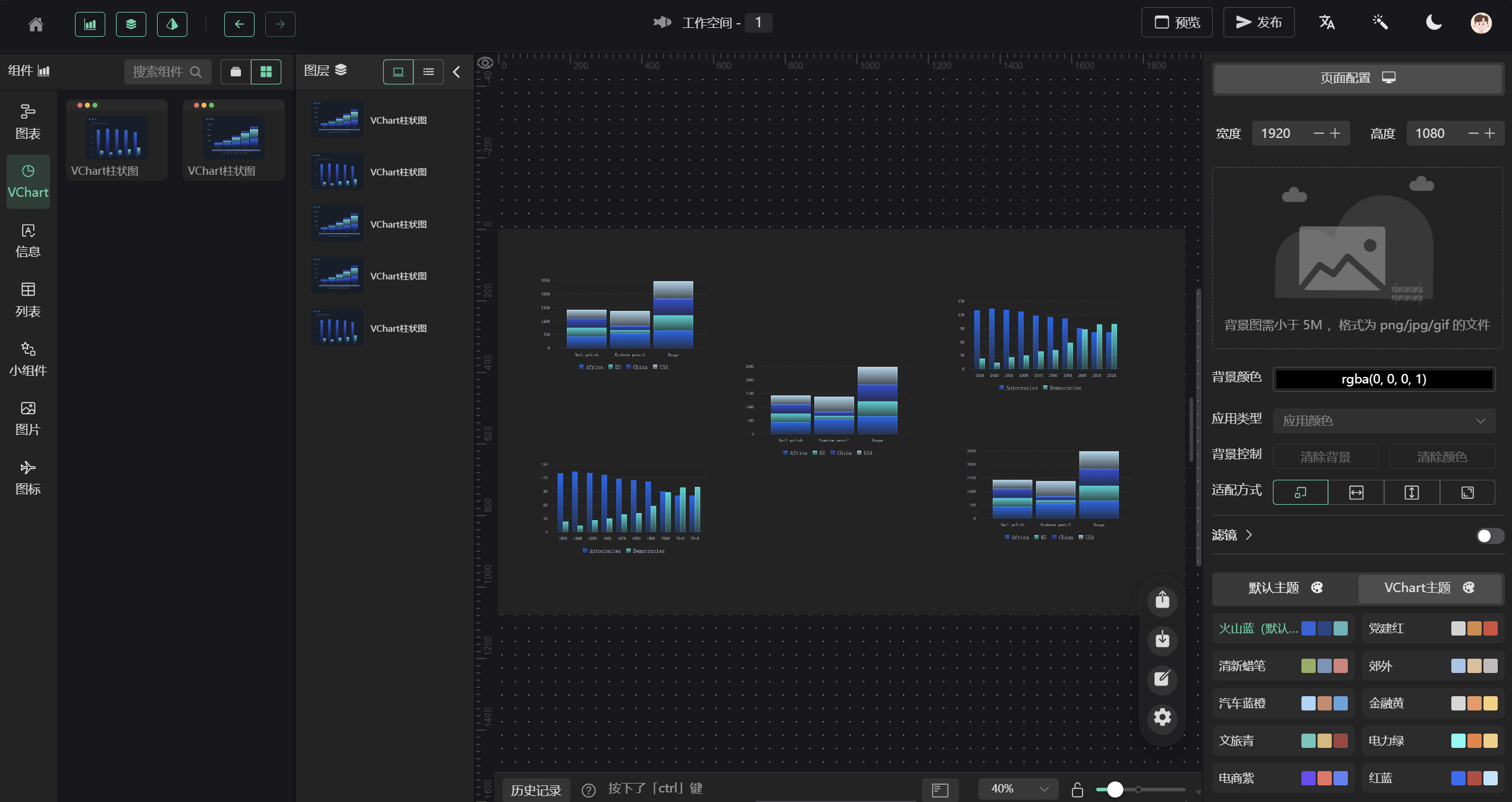Toggle the chart components panel button
The height and width of the screenshot is (802, 1512).
pos(90,24)
